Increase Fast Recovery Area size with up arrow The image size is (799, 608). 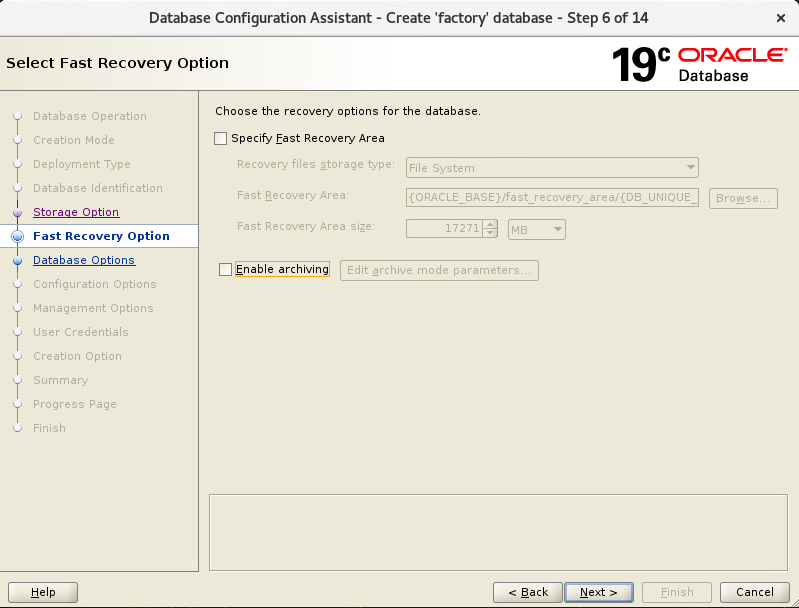click(x=490, y=224)
